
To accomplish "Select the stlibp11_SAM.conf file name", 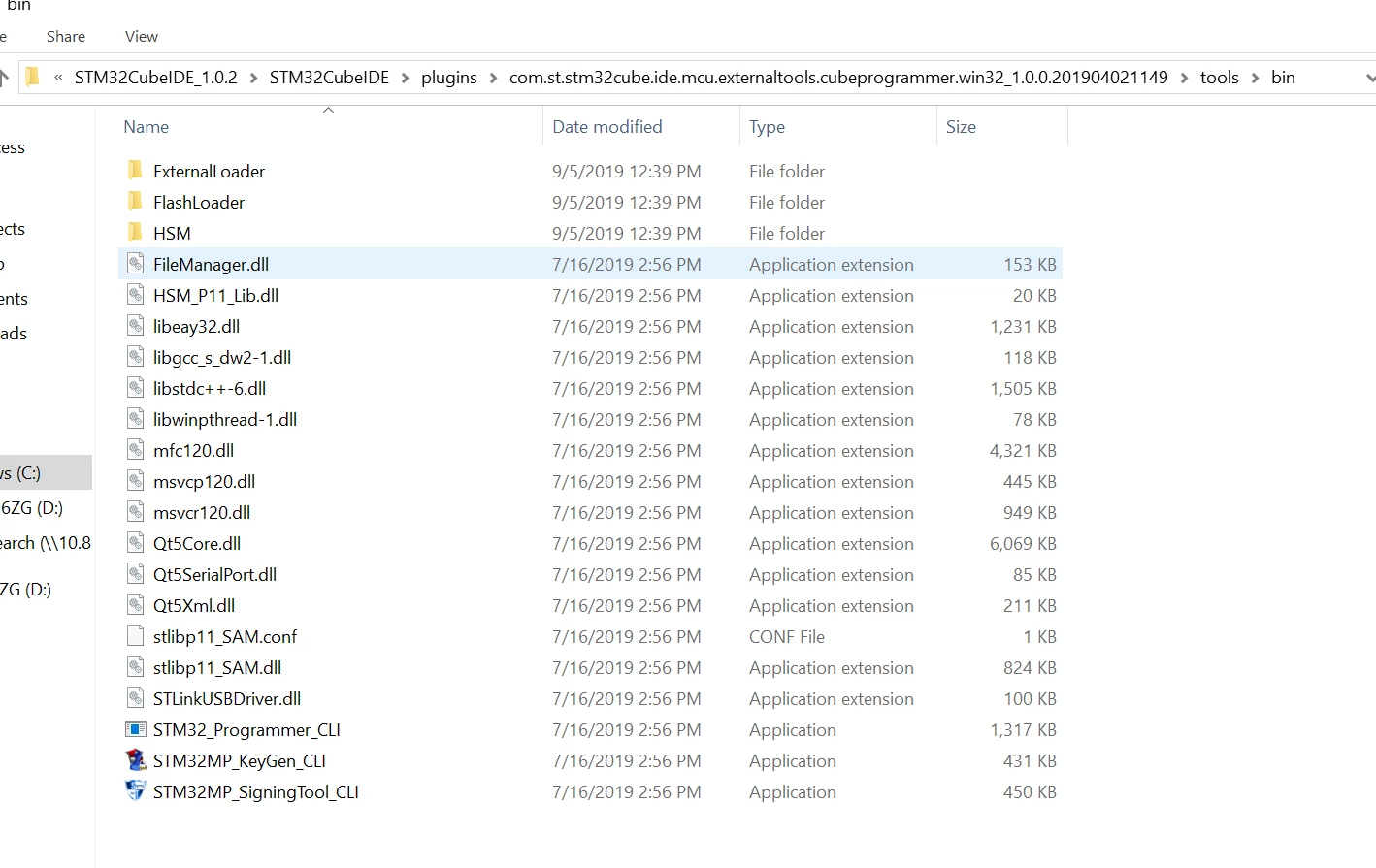I will (x=225, y=636).
